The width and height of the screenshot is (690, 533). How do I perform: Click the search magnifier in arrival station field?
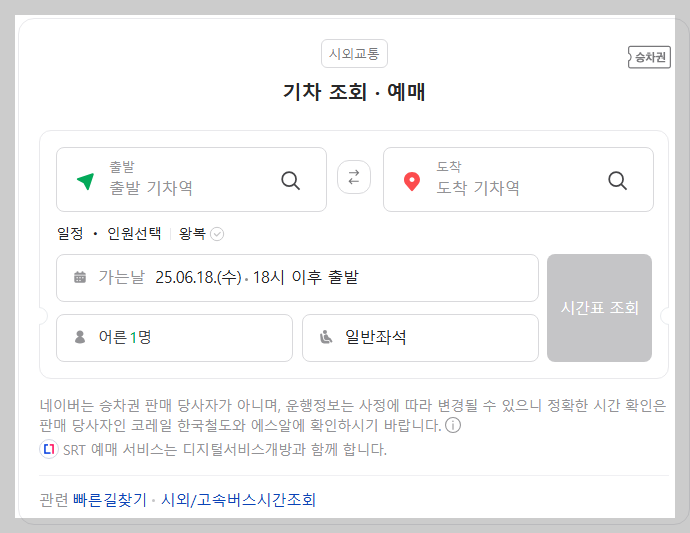(x=617, y=180)
